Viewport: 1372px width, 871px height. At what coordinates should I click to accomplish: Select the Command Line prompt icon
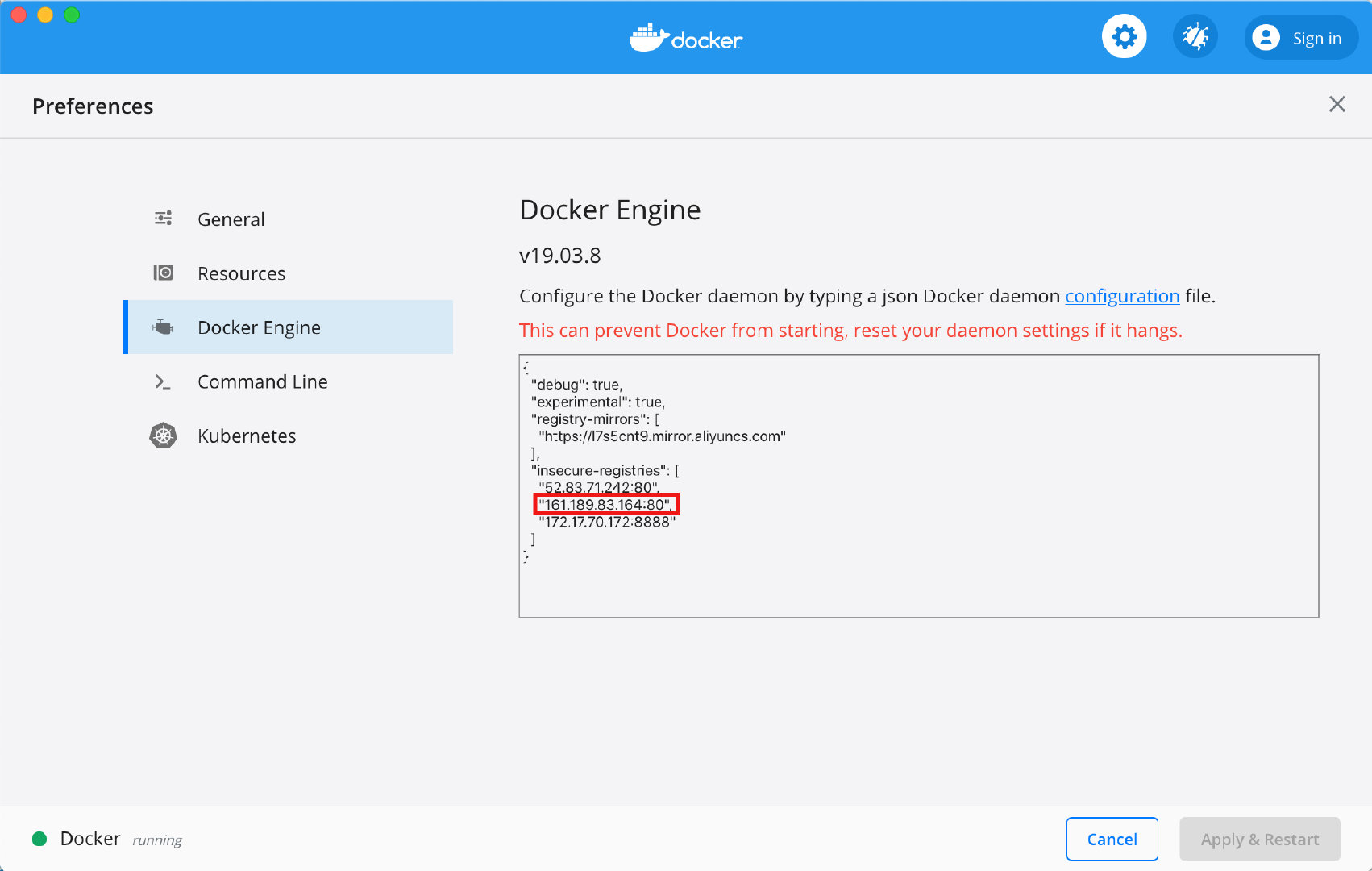click(163, 381)
